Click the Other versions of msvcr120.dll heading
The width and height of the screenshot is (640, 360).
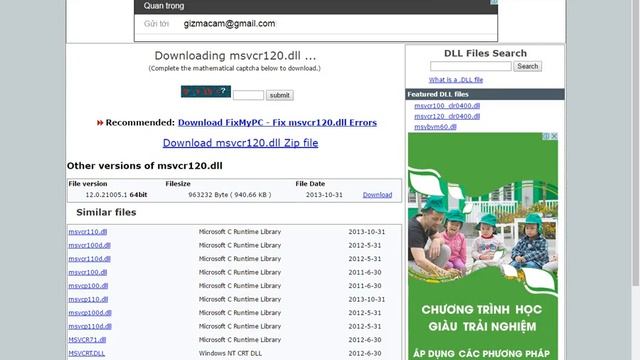(145, 166)
